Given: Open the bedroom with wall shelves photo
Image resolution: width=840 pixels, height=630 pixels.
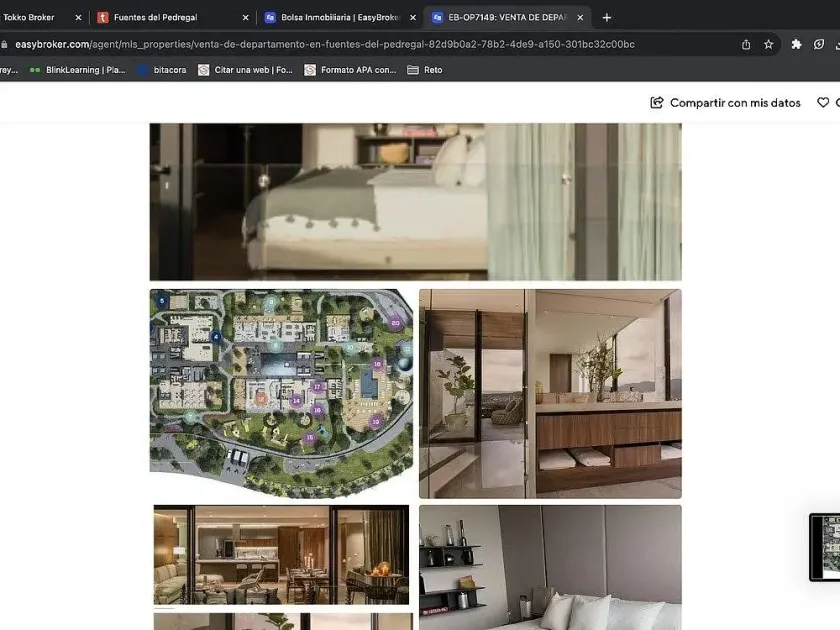Looking at the screenshot, I should click(x=550, y=567).
